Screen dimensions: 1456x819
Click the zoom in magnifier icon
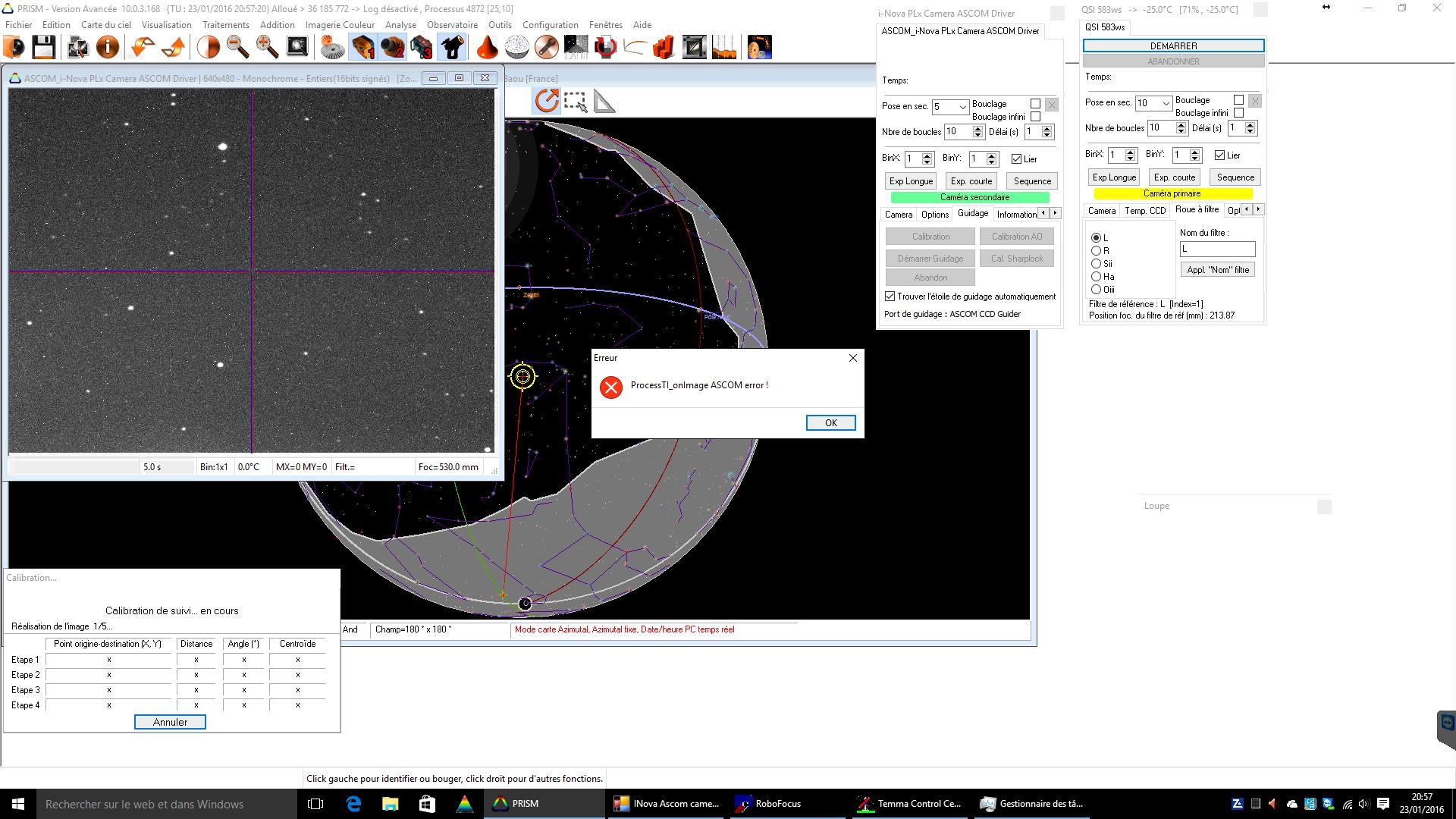pos(267,47)
